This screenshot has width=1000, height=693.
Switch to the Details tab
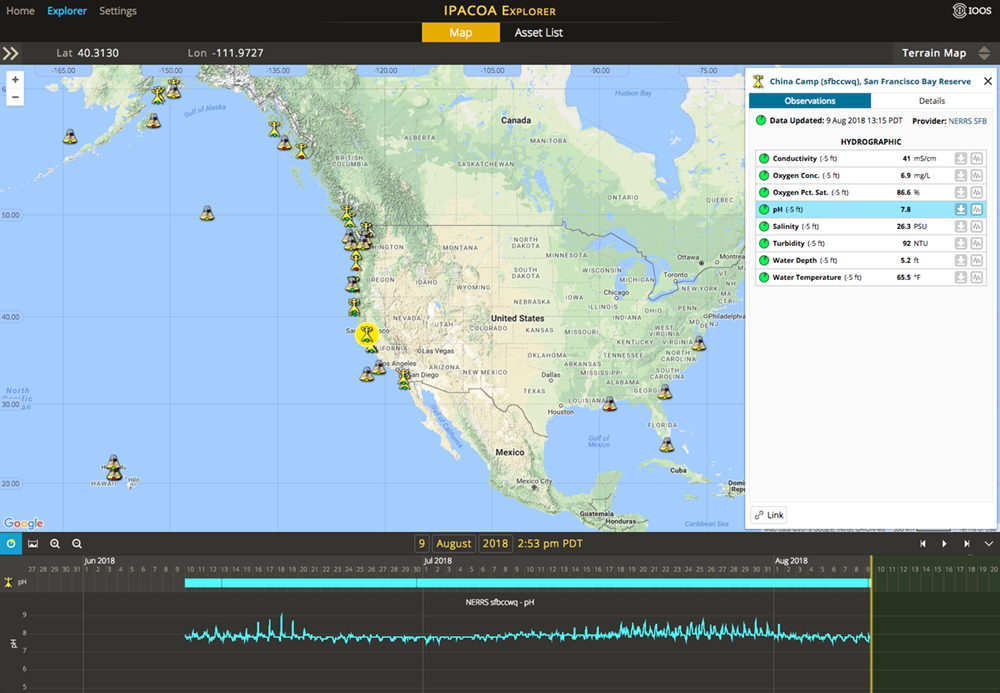(931, 101)
